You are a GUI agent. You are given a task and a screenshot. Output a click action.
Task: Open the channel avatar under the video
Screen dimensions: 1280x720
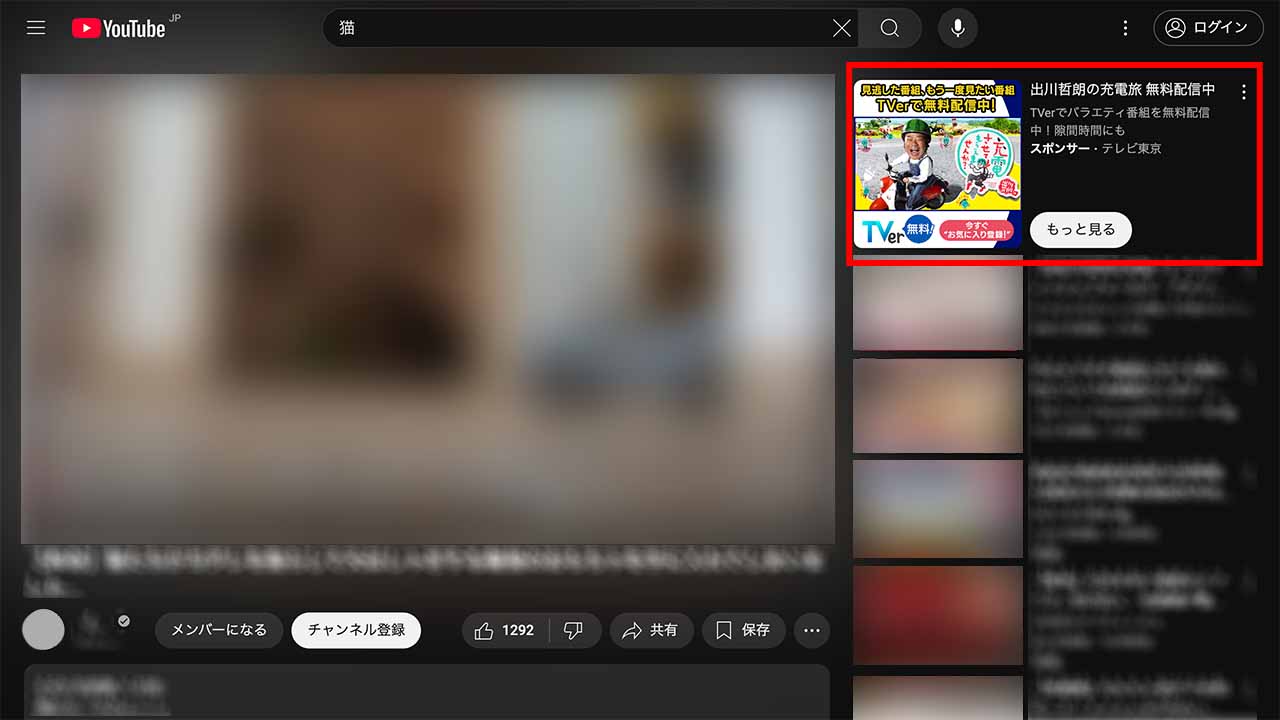tap(43, 629)
